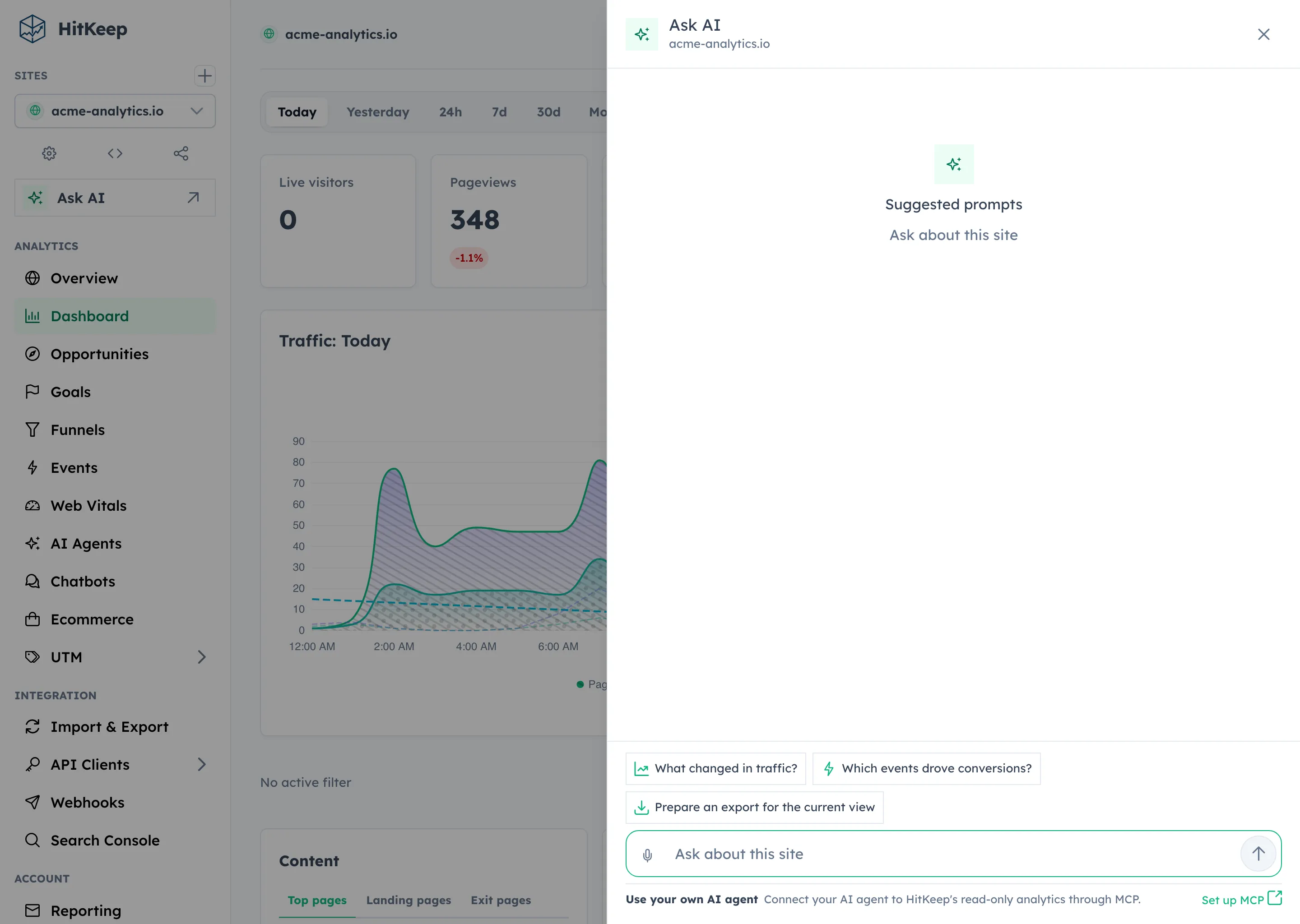Choose 'Which events drove conversions?' prompt
The width and height of the screenshot is (1300, 924).
pos(926,769)
